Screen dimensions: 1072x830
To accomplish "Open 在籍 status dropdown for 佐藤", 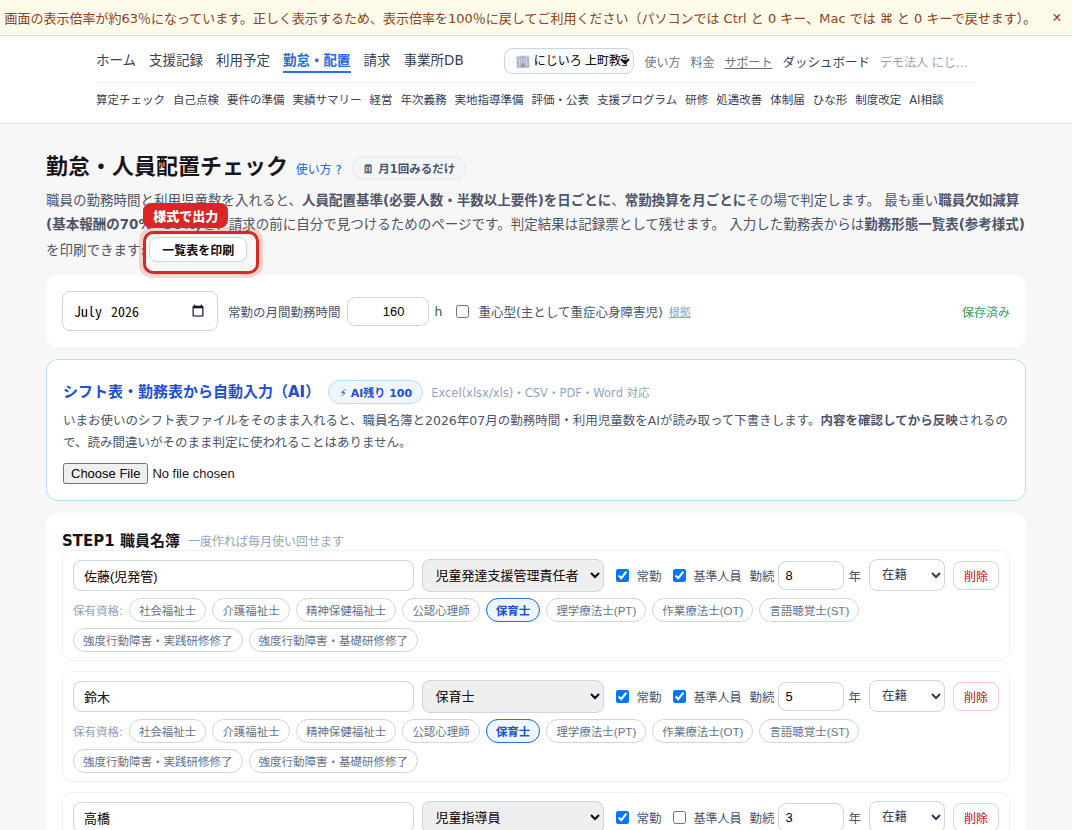I will 907,575.
